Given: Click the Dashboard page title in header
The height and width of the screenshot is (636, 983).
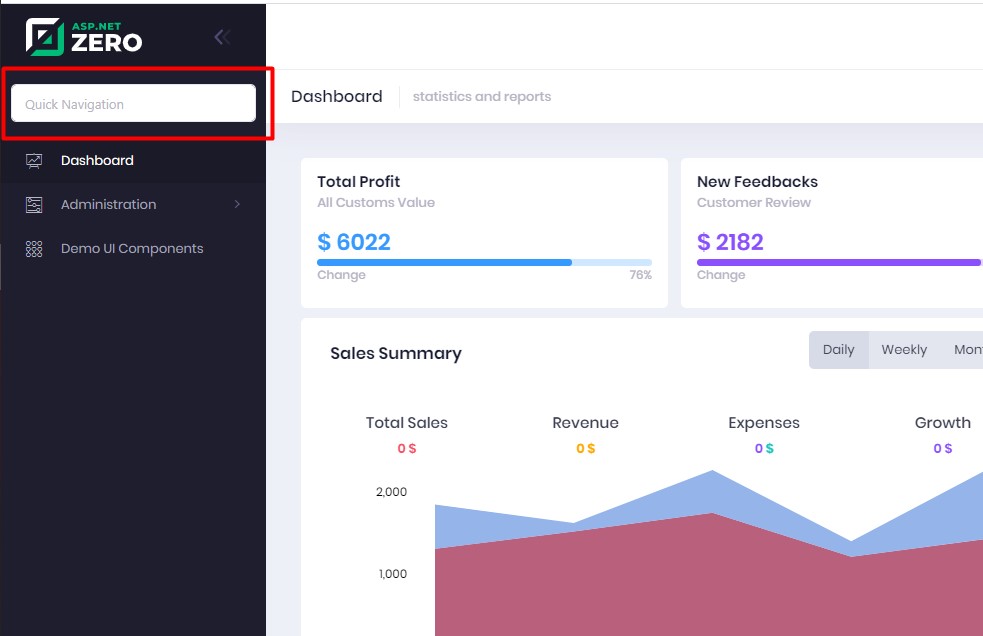Looking at the screenshot, I should point(336,97).
